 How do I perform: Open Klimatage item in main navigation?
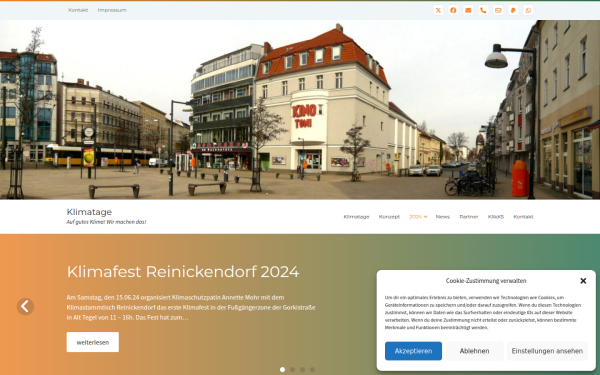click(x=356, y=217)
